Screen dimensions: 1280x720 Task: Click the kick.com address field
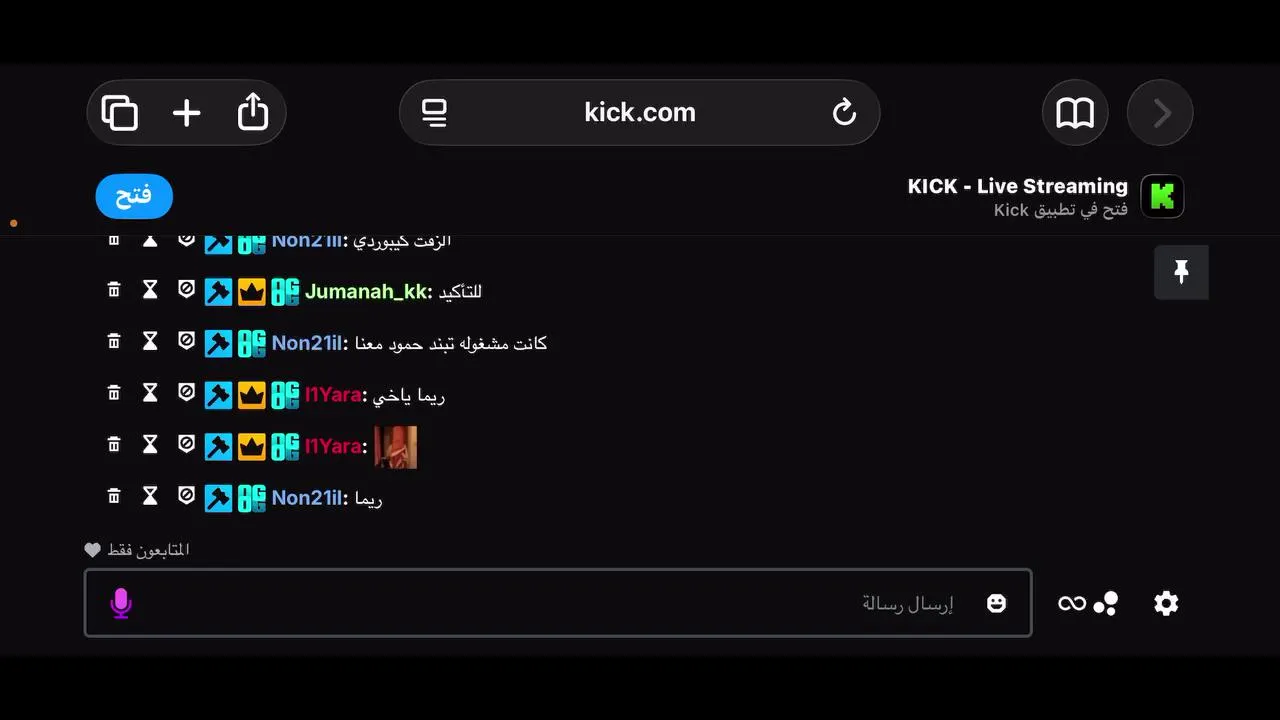click(x=640, y=113)
